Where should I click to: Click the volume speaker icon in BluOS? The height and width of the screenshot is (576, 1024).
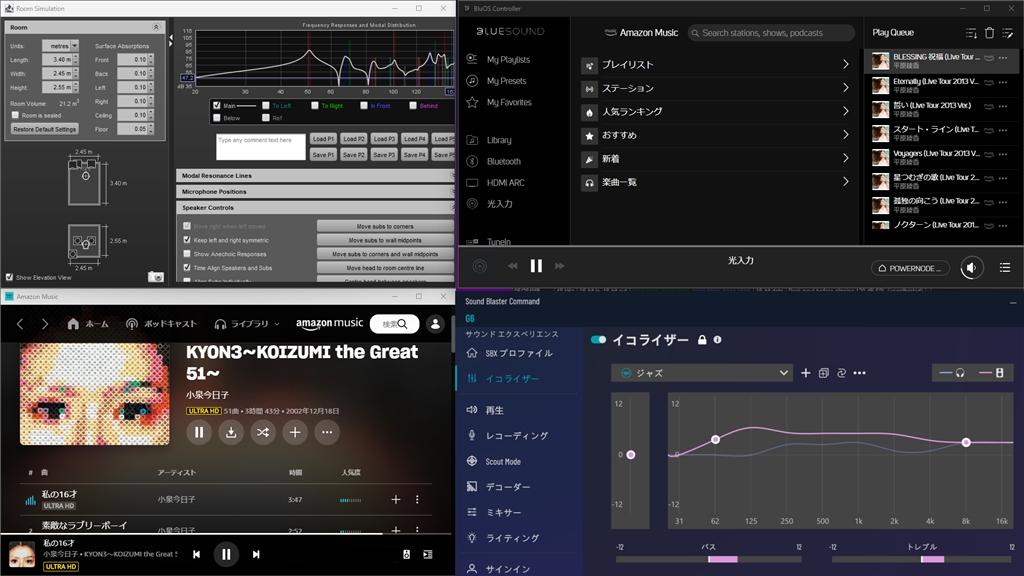click(972, 268)
